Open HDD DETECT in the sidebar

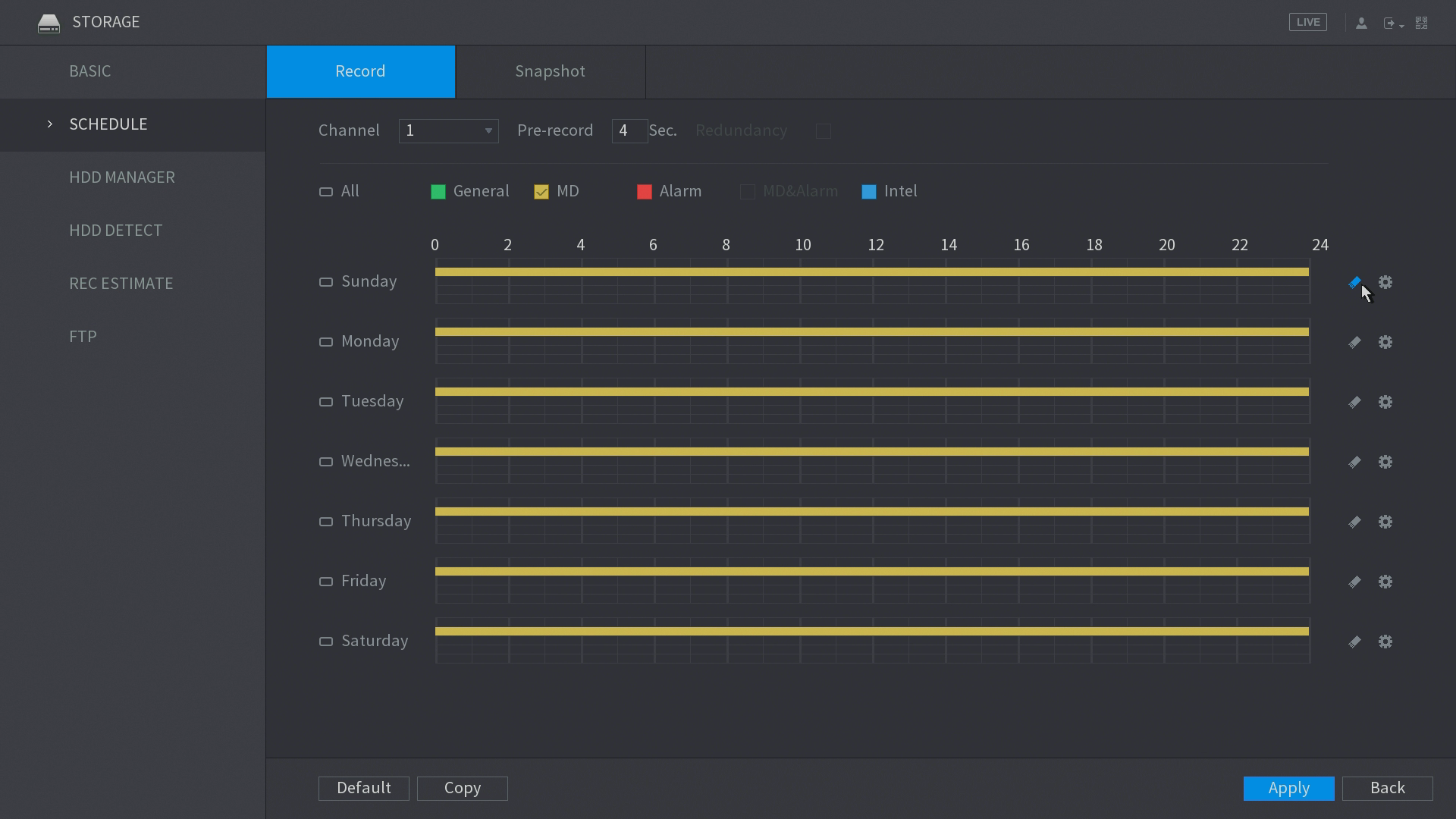[133, 231]
